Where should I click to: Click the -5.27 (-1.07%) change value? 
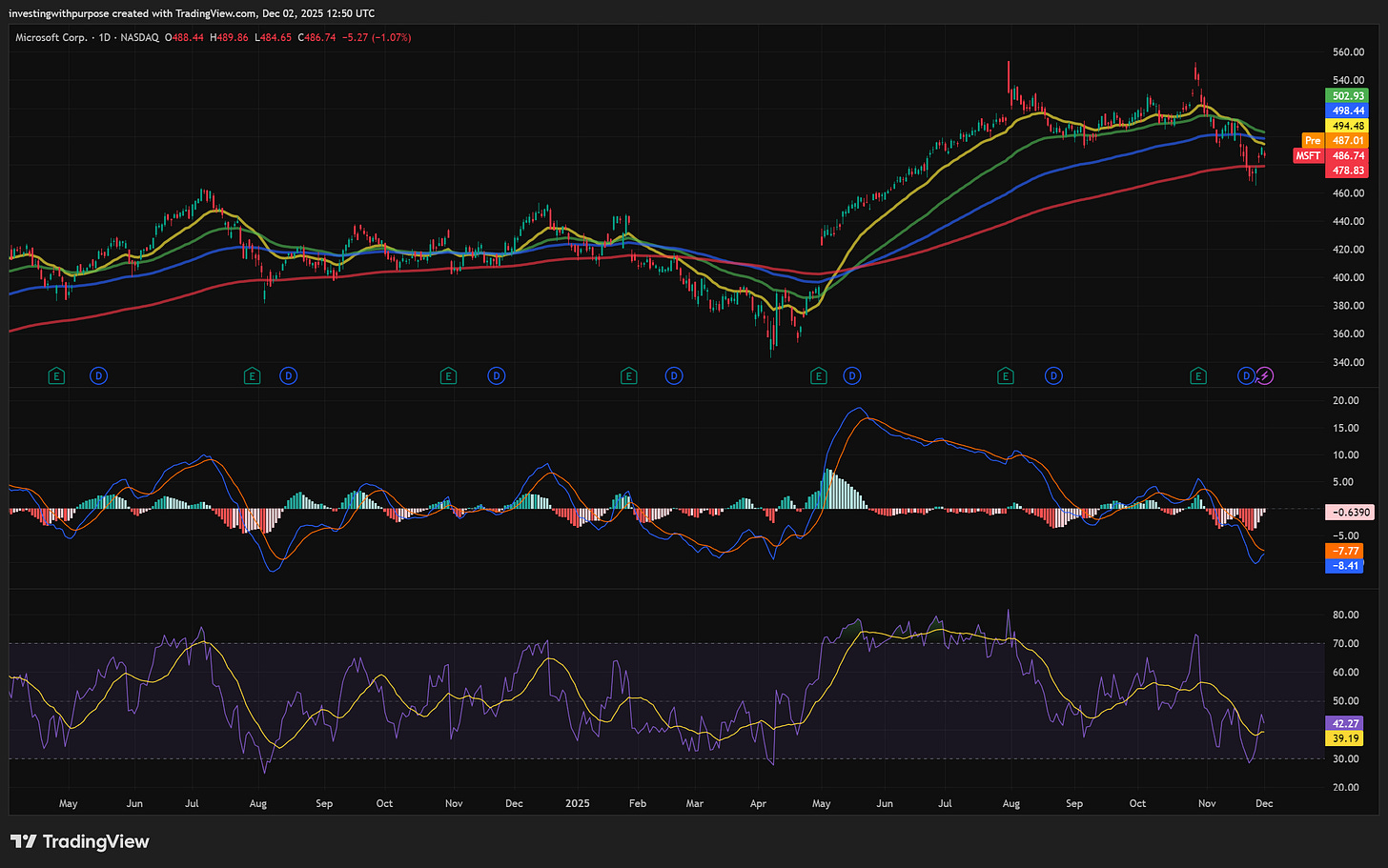click(377, 37)
